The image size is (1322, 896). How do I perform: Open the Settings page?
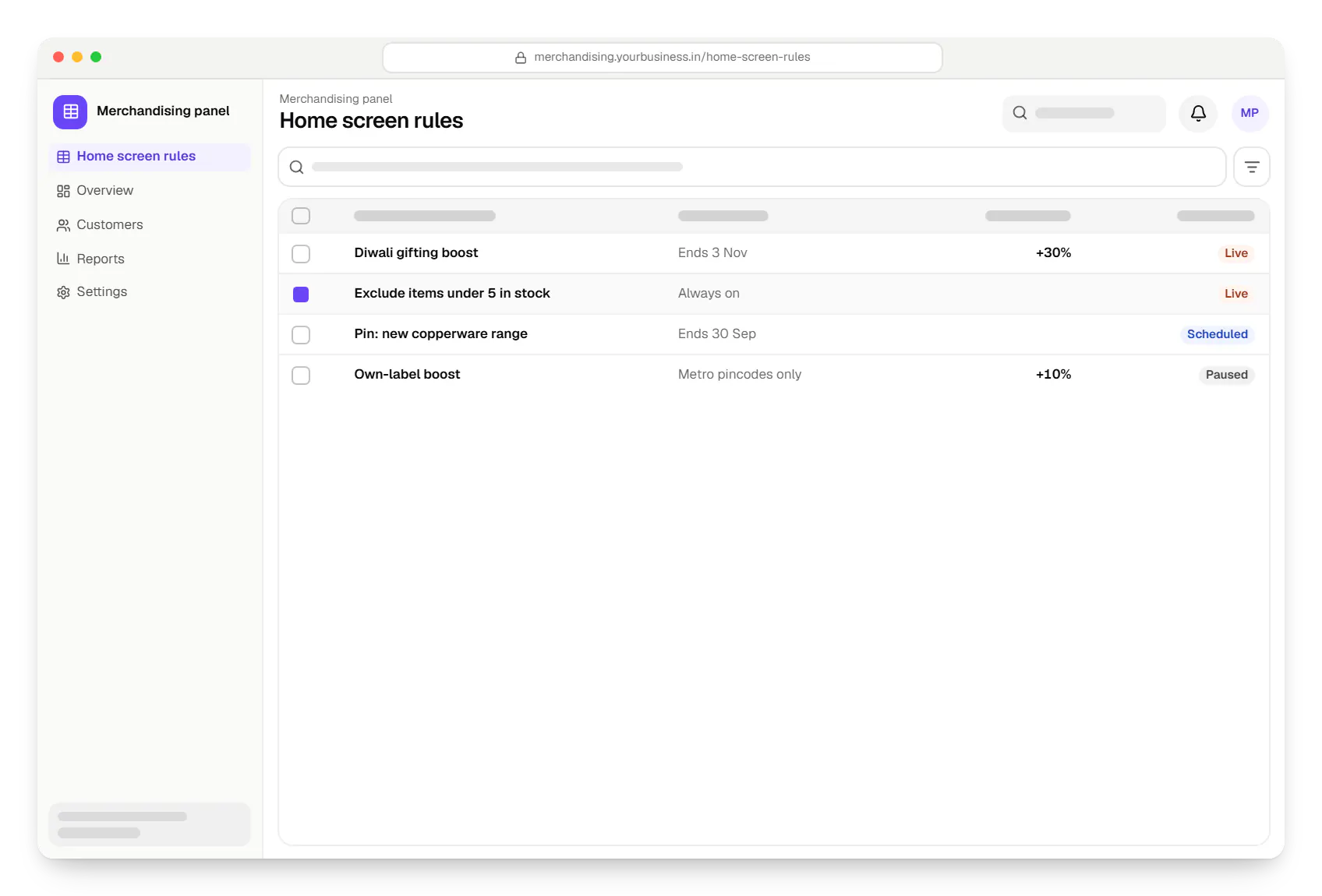click(x=150, y=292)
